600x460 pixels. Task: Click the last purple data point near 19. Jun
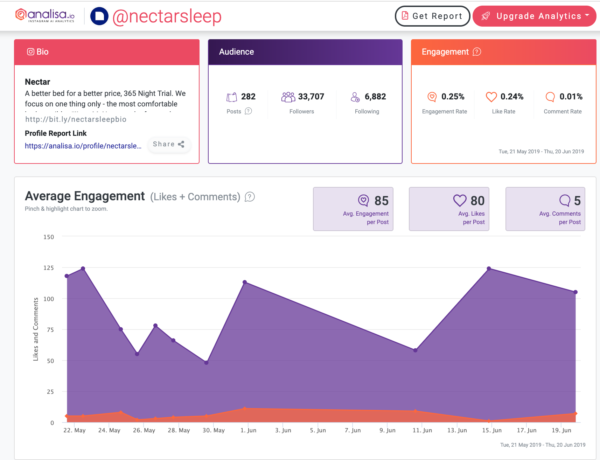(576, 292)
